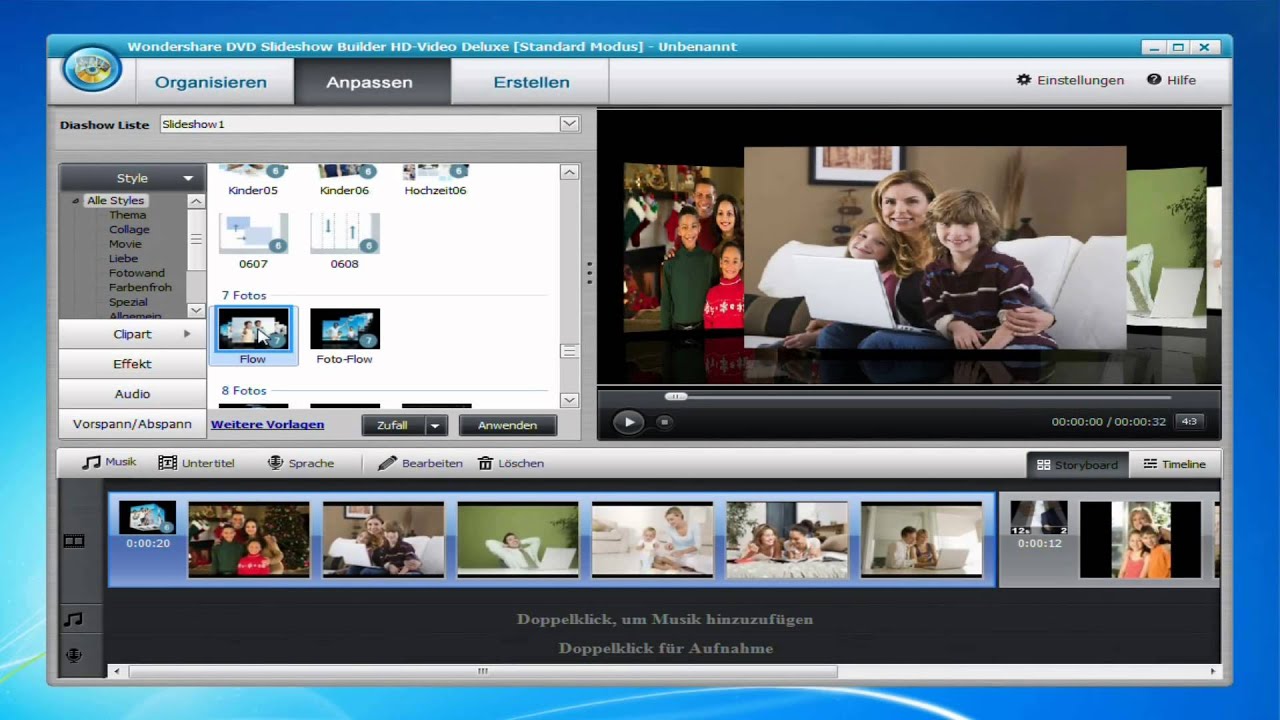Select the Kinder05 style template
This screenshot has height=720, width=1280.
[x=253, y=181]
